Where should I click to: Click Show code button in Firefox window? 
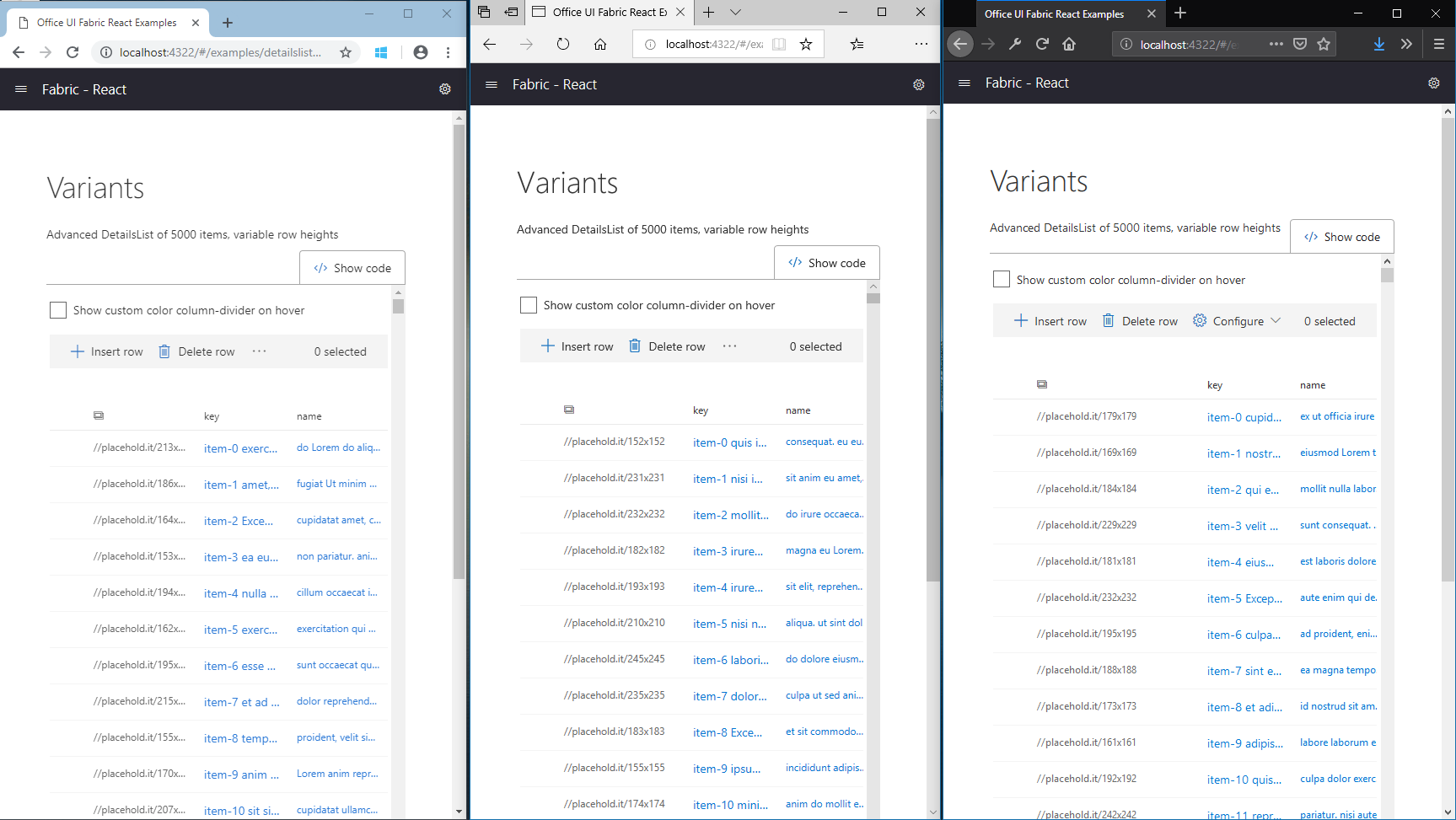[x=1342, y=237]
